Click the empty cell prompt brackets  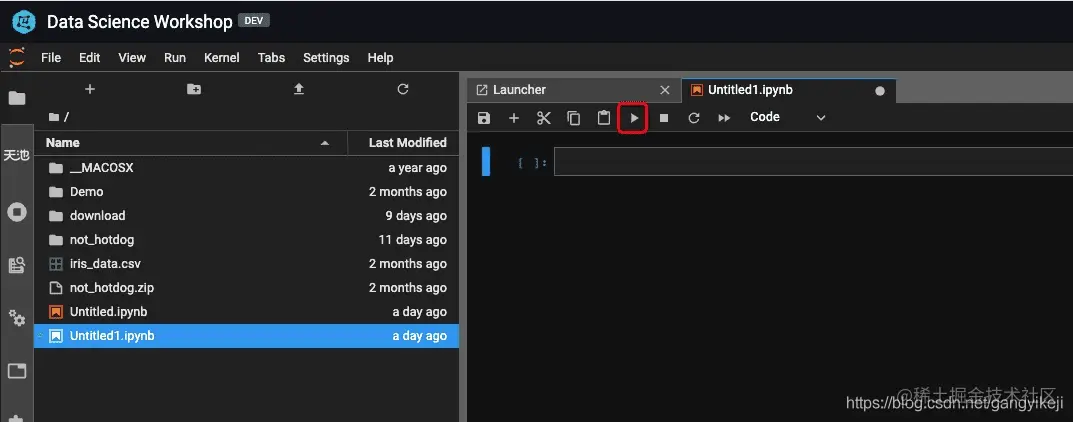coord(532,163)
